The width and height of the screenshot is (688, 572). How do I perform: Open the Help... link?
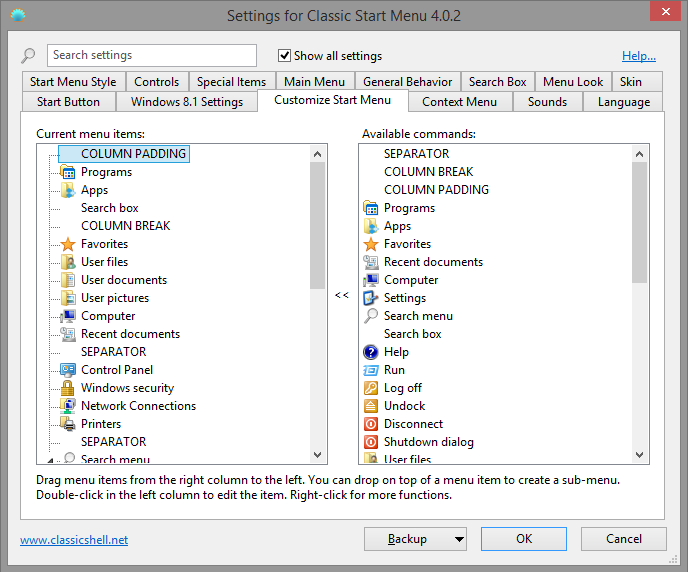pos(639,56)
